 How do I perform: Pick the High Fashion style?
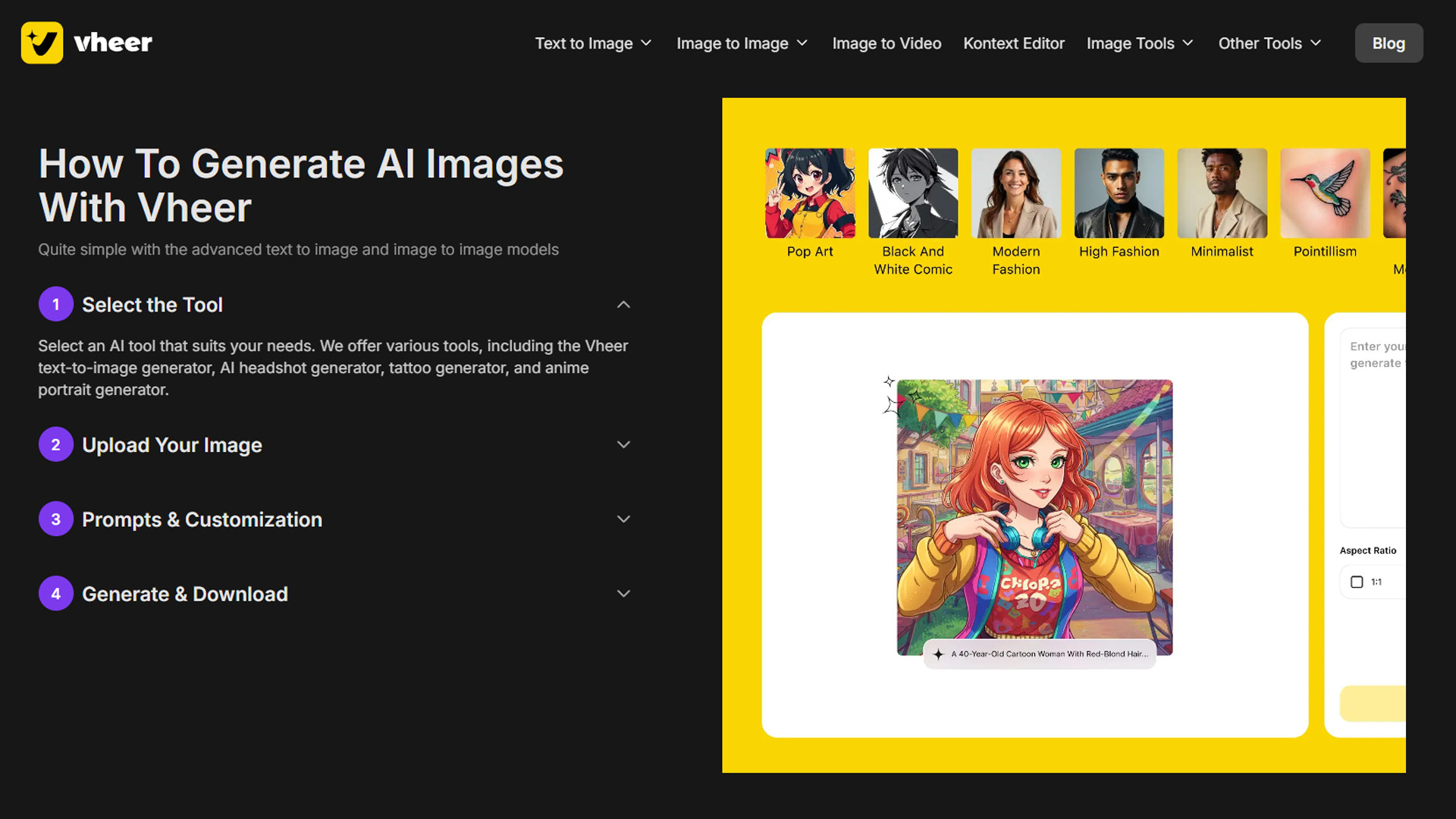coord(1119,192)
